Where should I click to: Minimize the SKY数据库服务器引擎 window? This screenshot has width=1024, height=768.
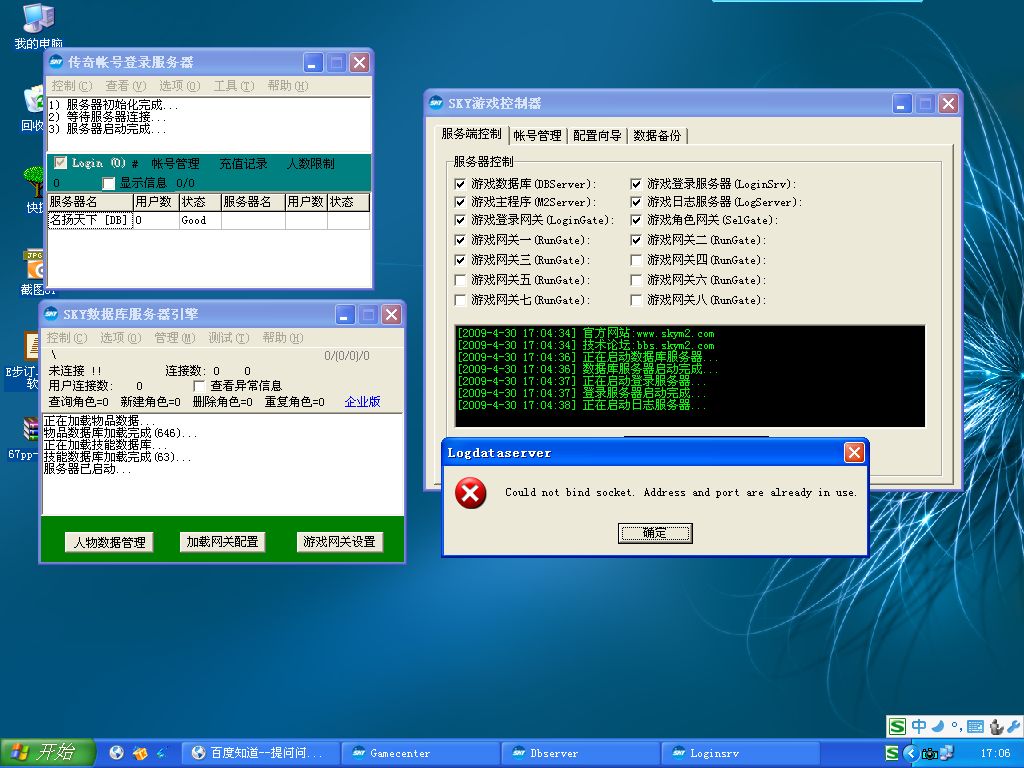pyautogui.click(x=345, y=315)
